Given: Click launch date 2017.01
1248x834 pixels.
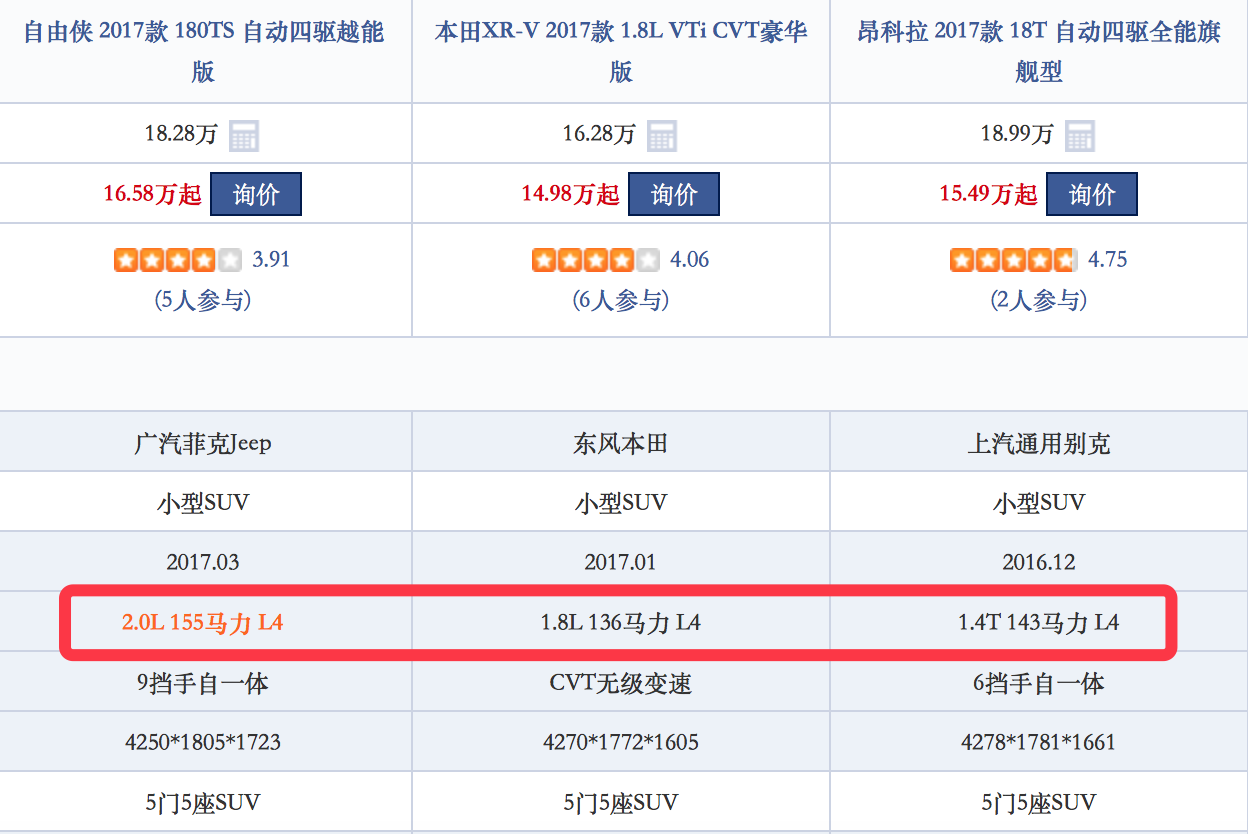Looking at the screenshot, I should (621, 562).
